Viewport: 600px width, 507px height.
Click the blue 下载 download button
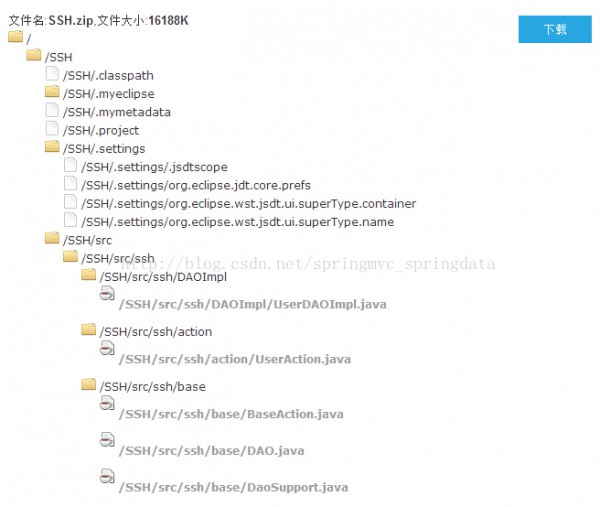[x=555, y=29]
